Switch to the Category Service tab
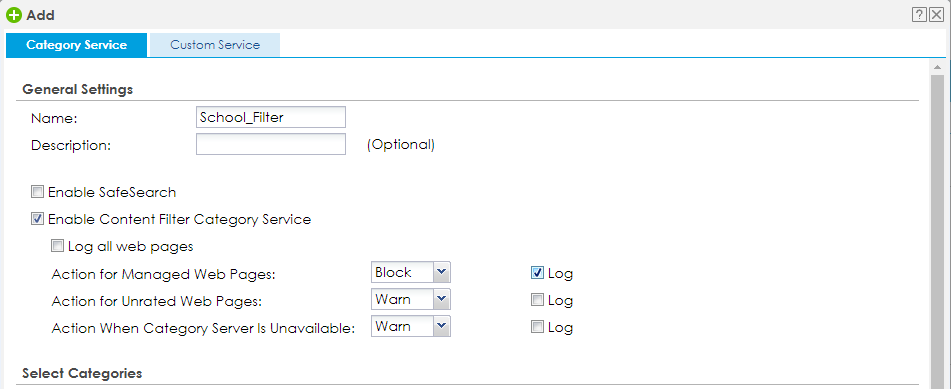The height and width of the screenshot is (389, 951). point(76,45)
